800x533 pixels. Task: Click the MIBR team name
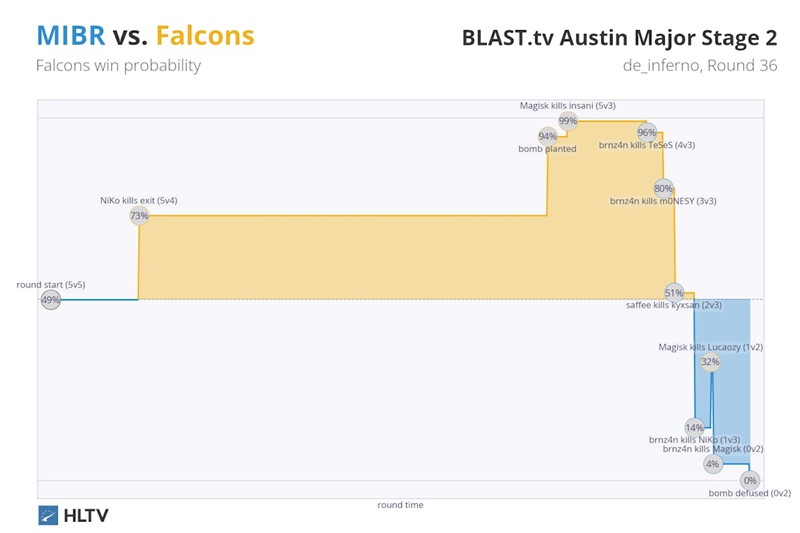[70, 36]
